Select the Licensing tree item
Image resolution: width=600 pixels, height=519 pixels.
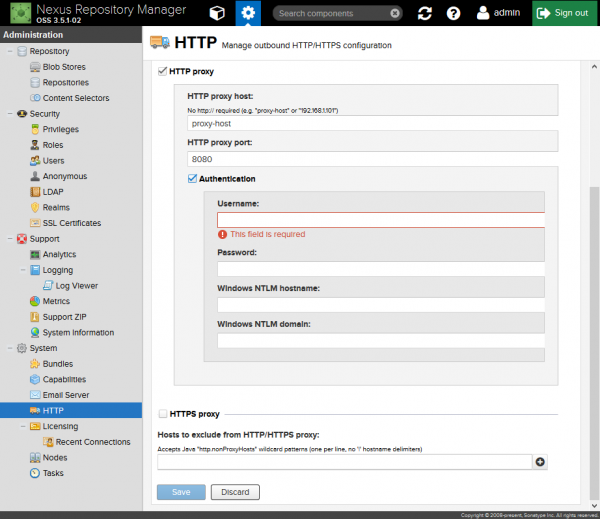60,426
